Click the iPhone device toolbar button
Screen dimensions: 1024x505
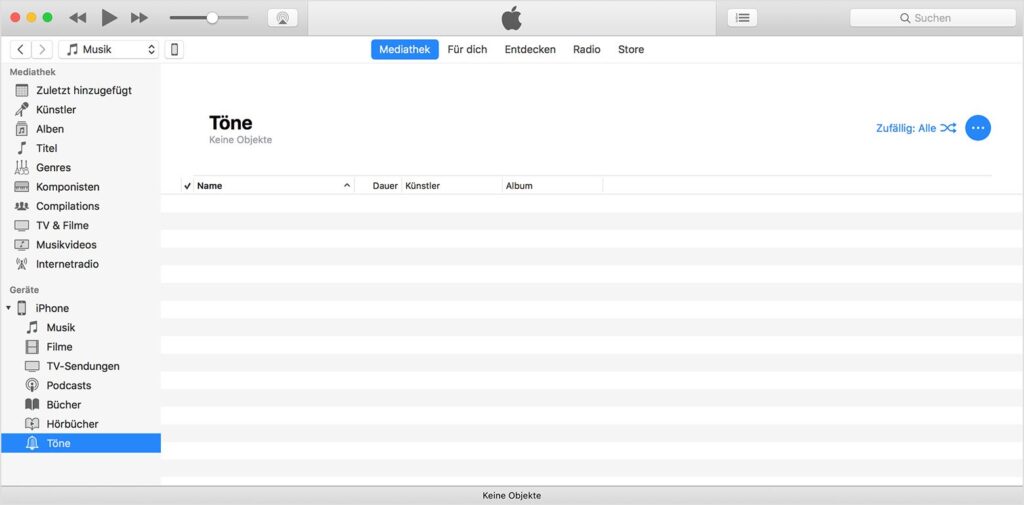[x=174, y=49]
